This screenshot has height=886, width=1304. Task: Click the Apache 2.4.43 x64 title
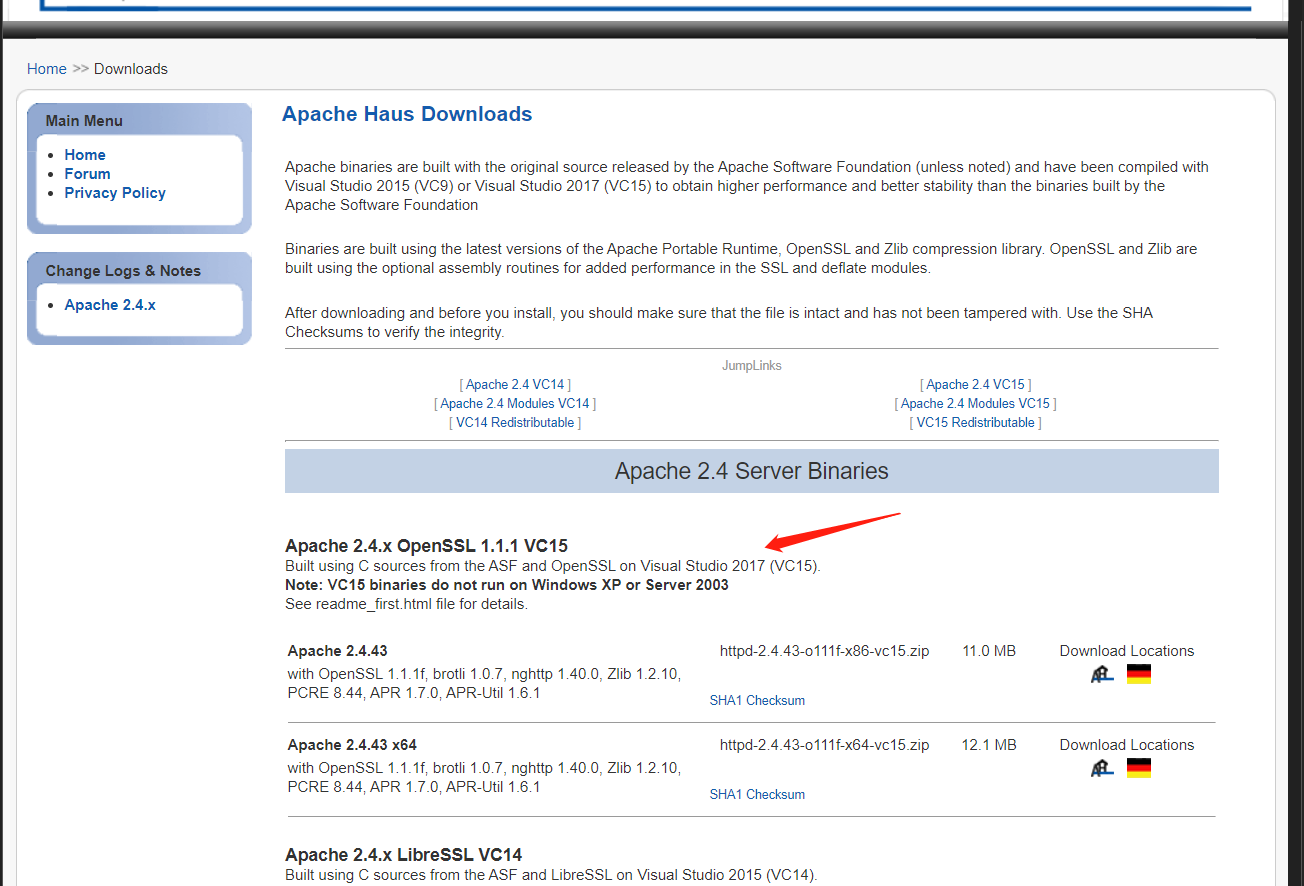[352, 745]
